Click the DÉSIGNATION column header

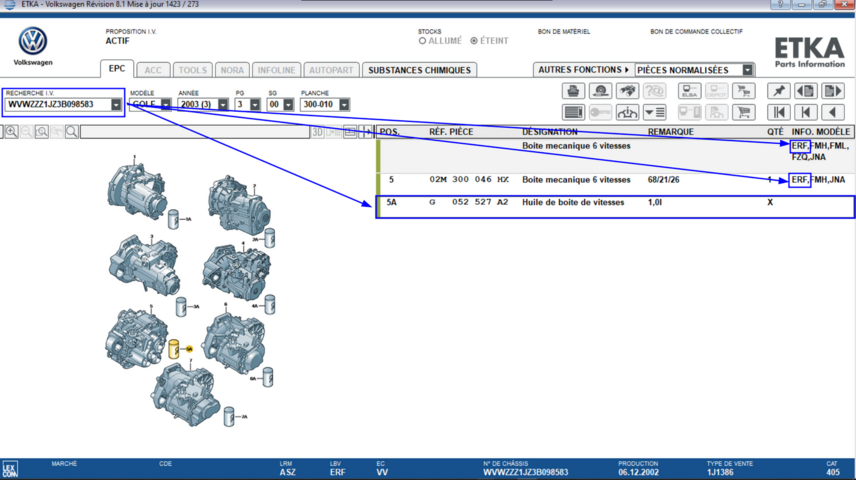tap(550, 132)
